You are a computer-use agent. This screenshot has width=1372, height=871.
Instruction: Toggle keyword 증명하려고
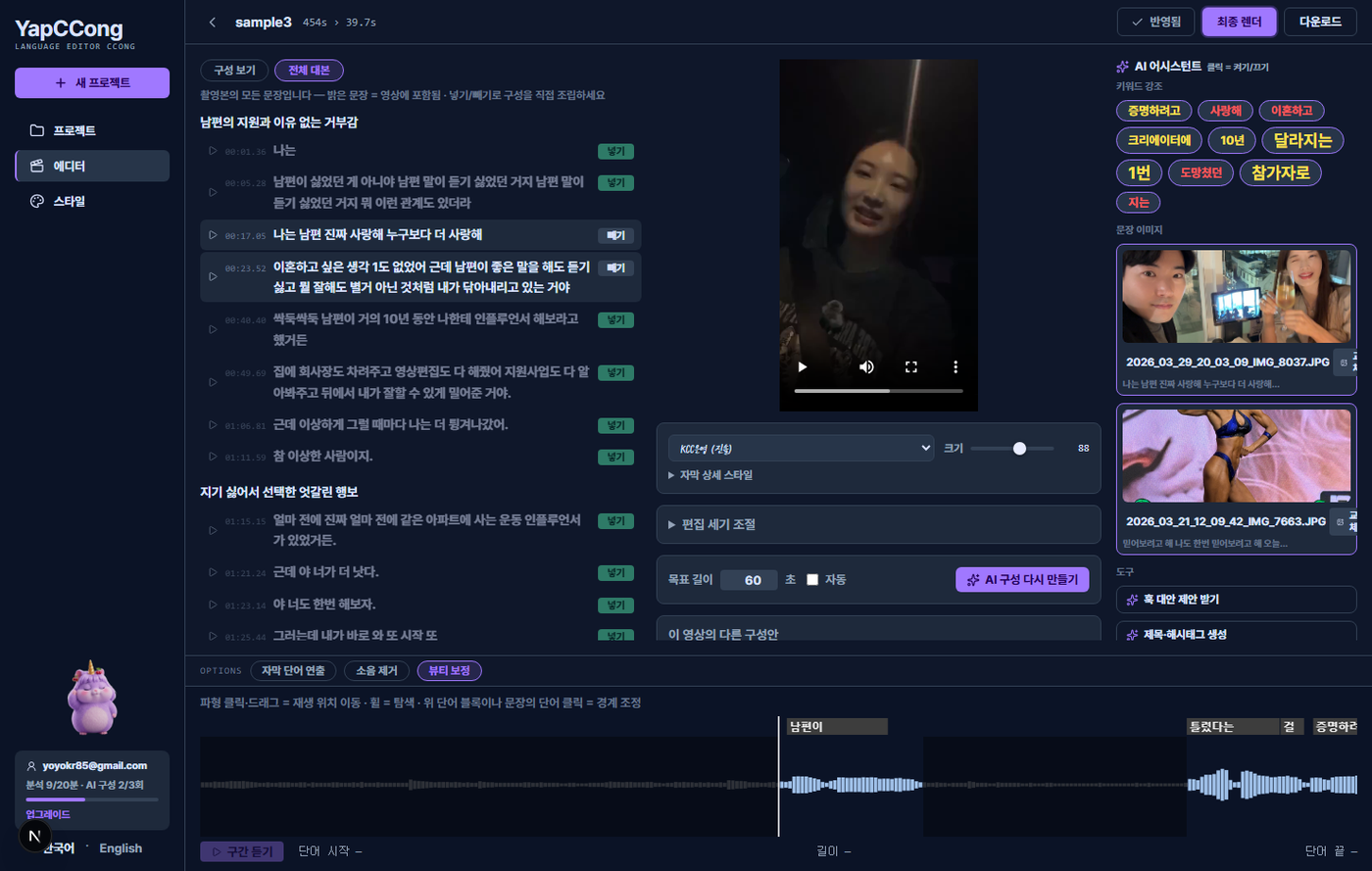pos(1153,111)
